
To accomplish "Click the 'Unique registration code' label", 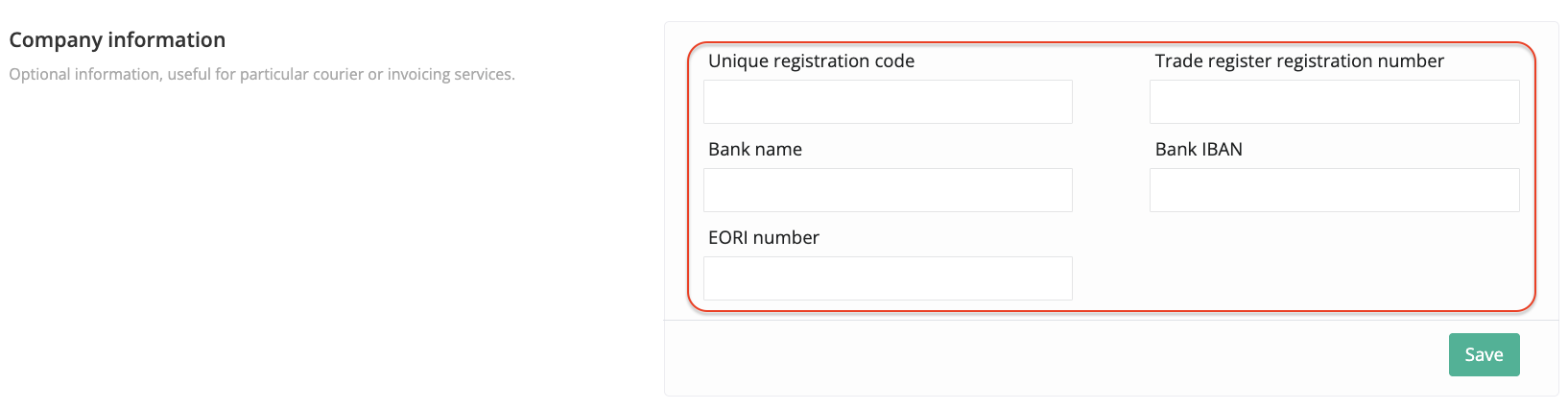I will click(811, 61).
